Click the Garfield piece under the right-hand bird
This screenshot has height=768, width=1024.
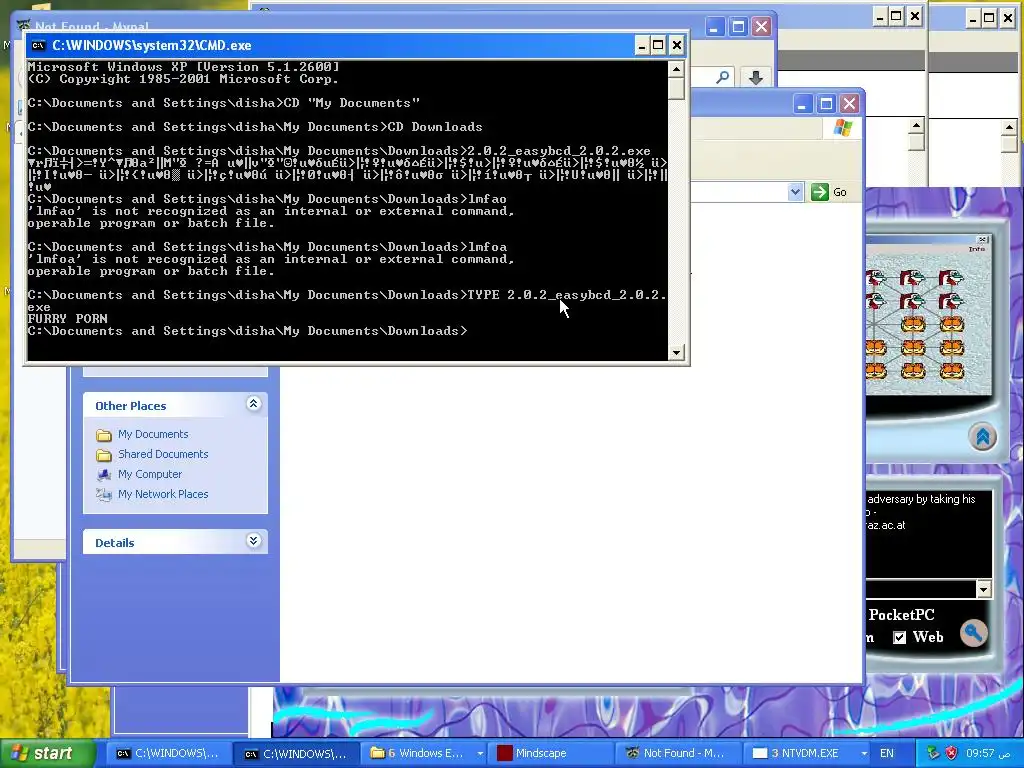(952, 324)
